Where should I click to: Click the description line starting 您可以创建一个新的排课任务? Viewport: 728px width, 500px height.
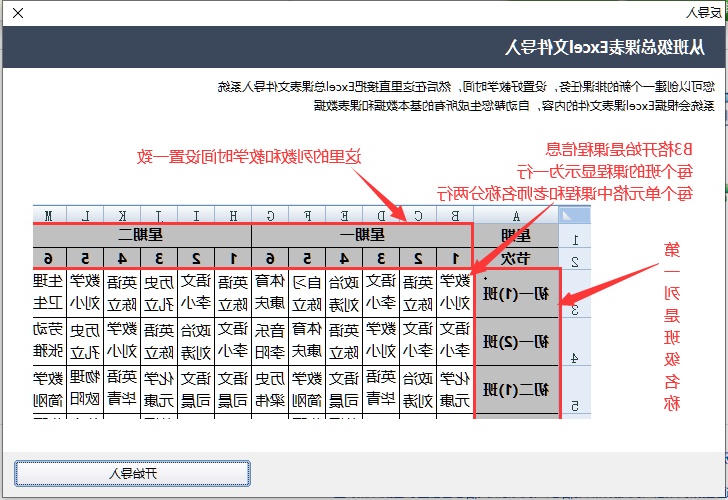(466, 86)
